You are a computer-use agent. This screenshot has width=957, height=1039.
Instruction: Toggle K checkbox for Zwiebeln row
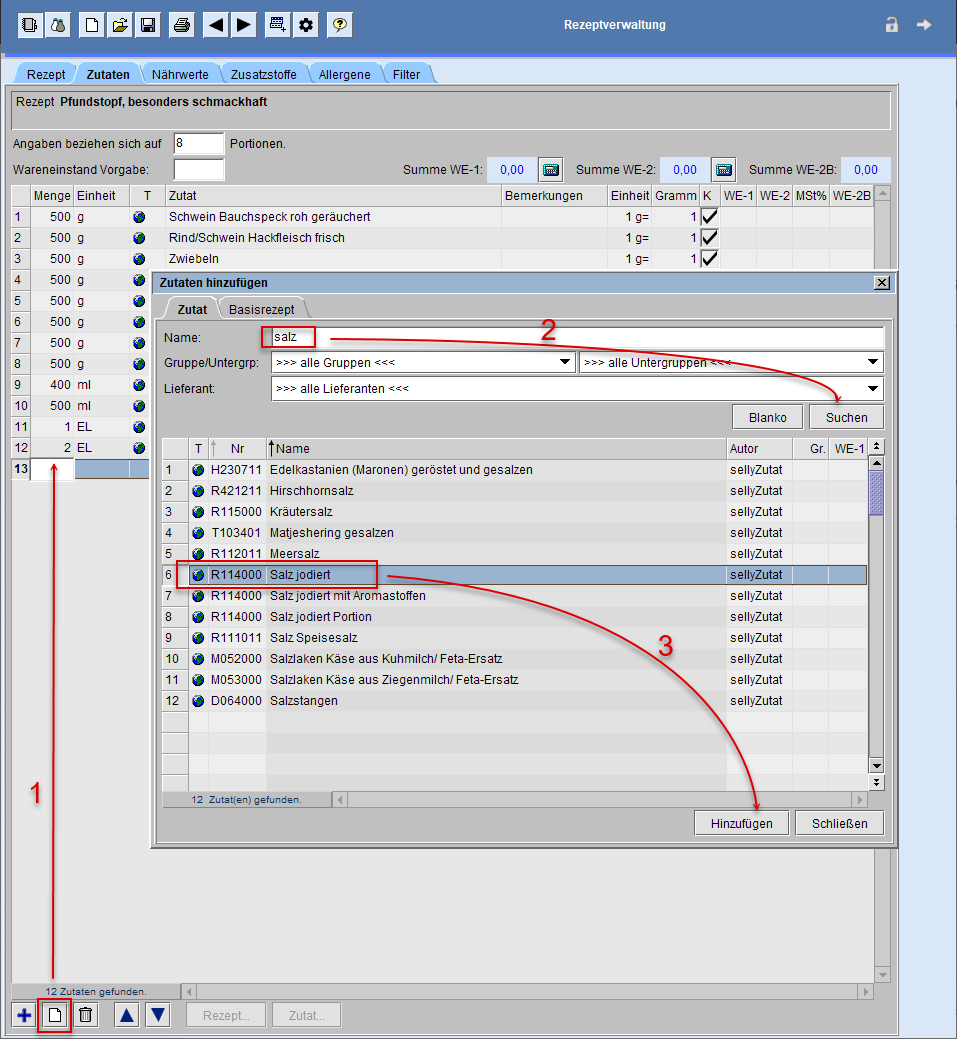(709, 259)
